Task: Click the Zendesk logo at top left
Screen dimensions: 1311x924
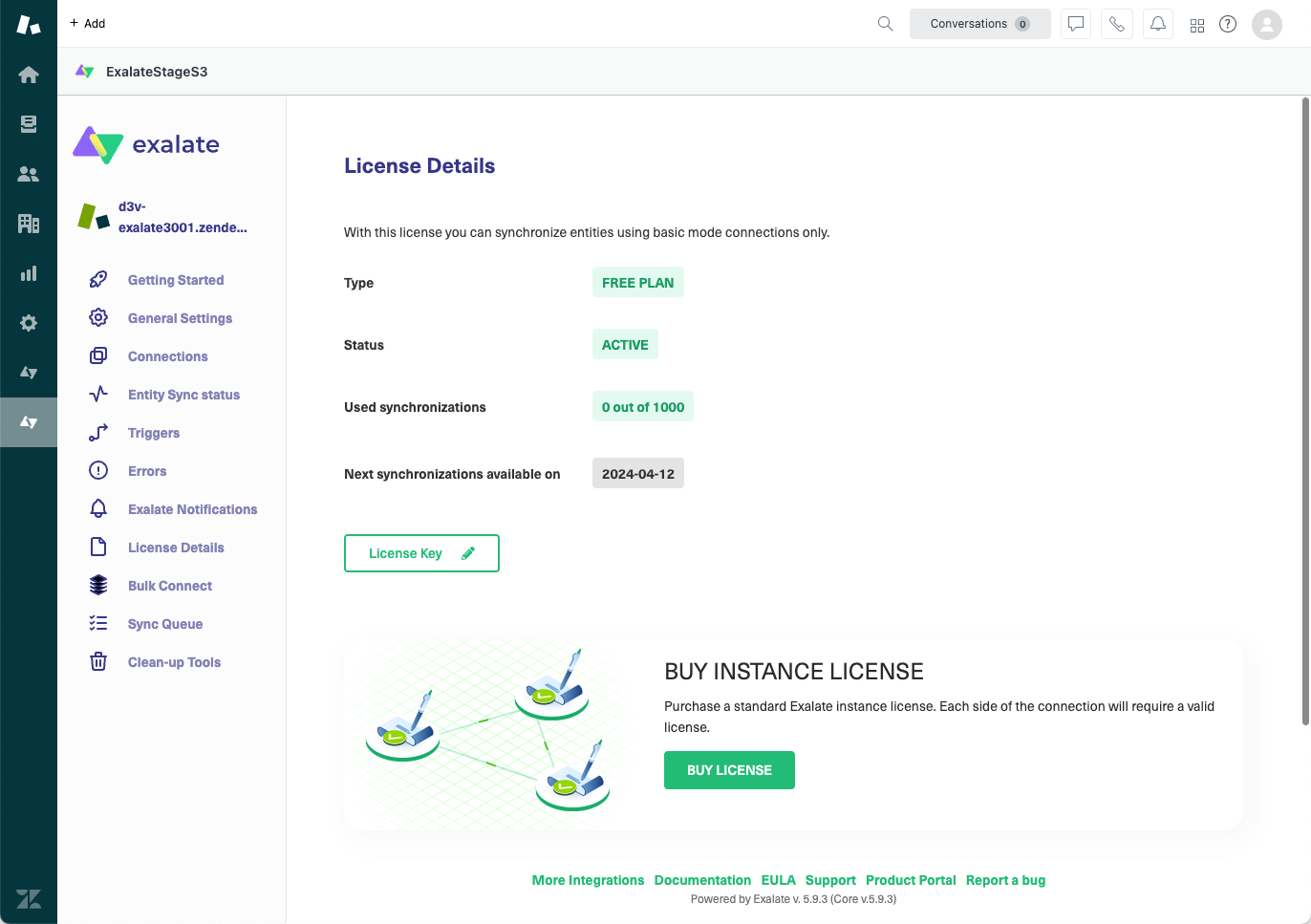Action: click(29, 25)
